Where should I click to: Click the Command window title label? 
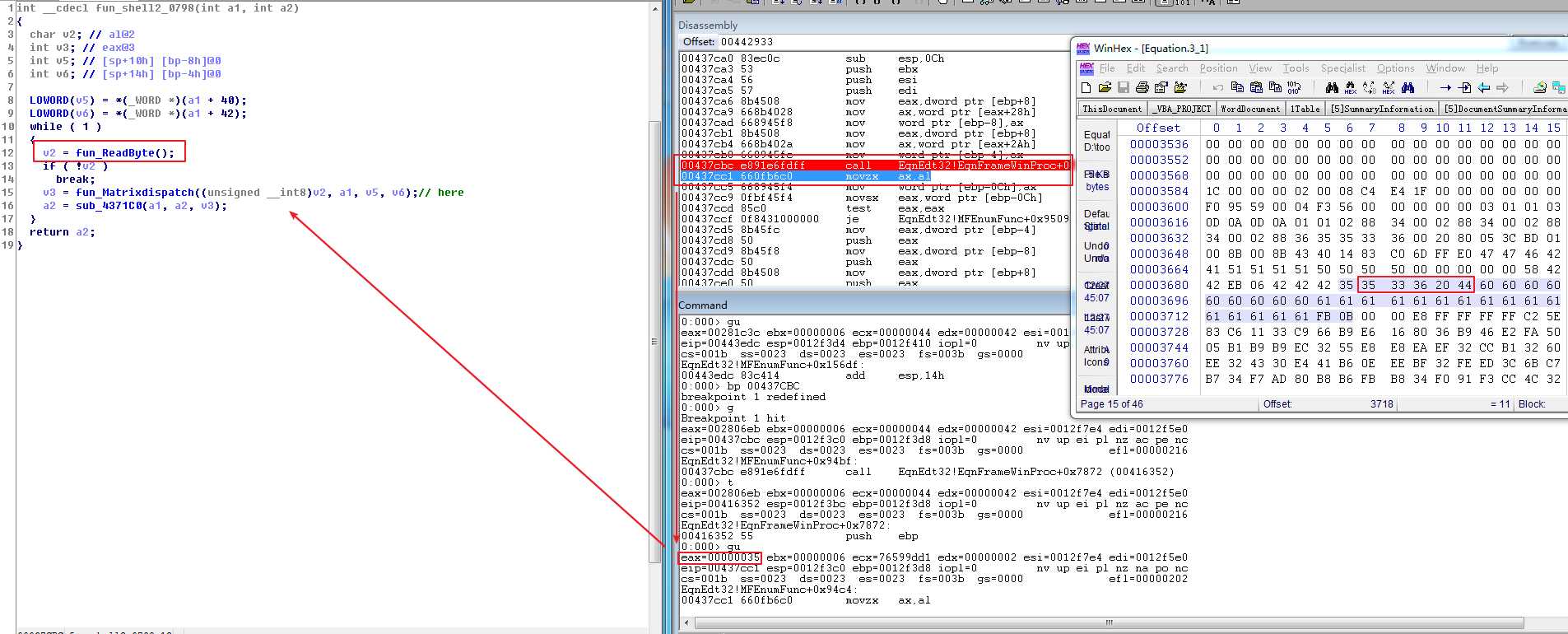pyautogui.click(x=703, y=305)
